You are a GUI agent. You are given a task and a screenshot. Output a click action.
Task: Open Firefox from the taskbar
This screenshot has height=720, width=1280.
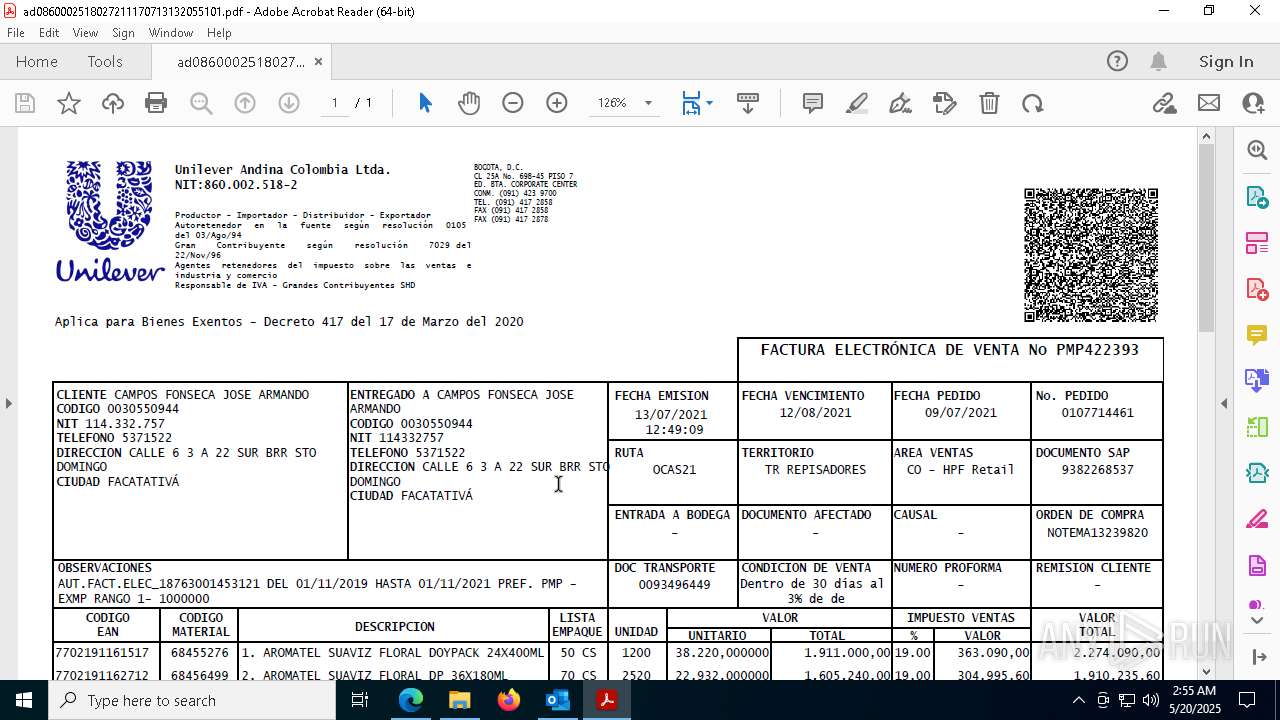pyautogui.click(x=508, y=700)
